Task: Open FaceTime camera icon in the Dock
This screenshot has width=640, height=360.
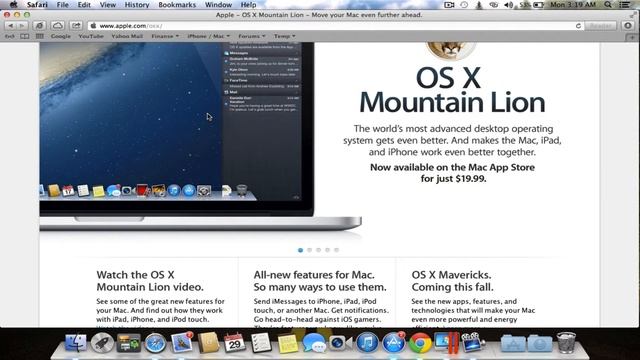Action: click(x=340, y=343)
